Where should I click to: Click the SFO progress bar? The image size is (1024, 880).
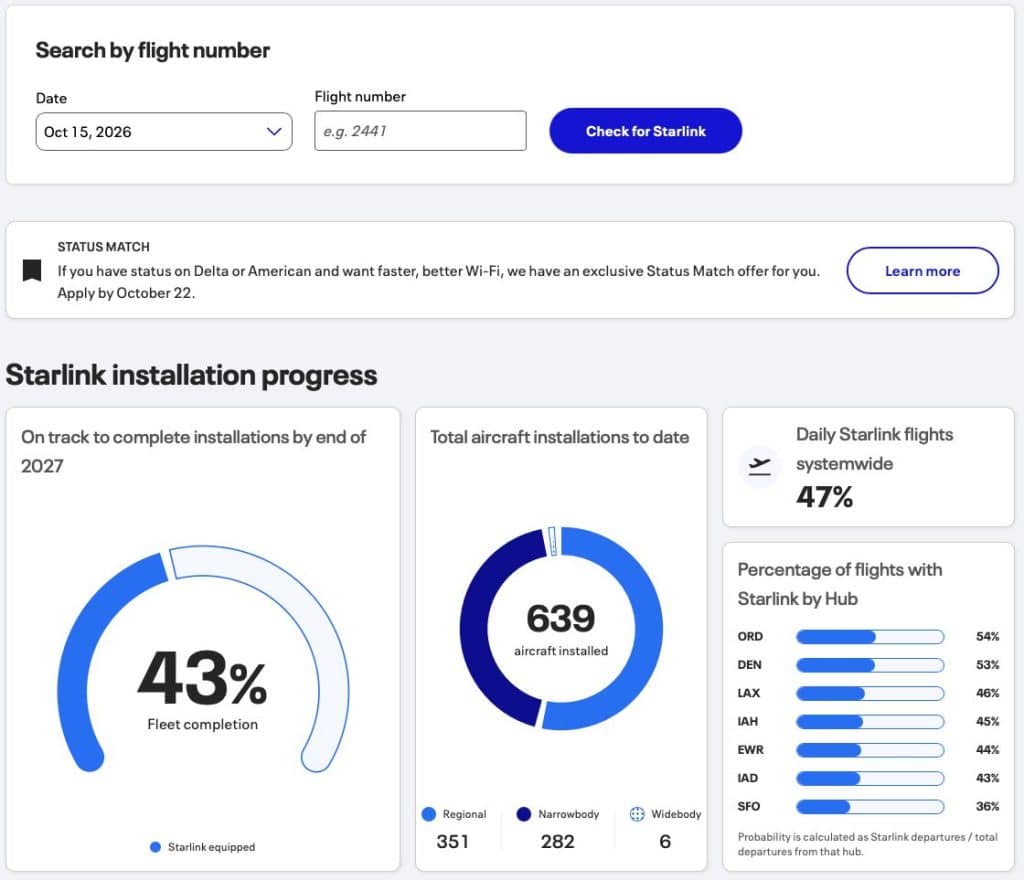tap(870, 807)
